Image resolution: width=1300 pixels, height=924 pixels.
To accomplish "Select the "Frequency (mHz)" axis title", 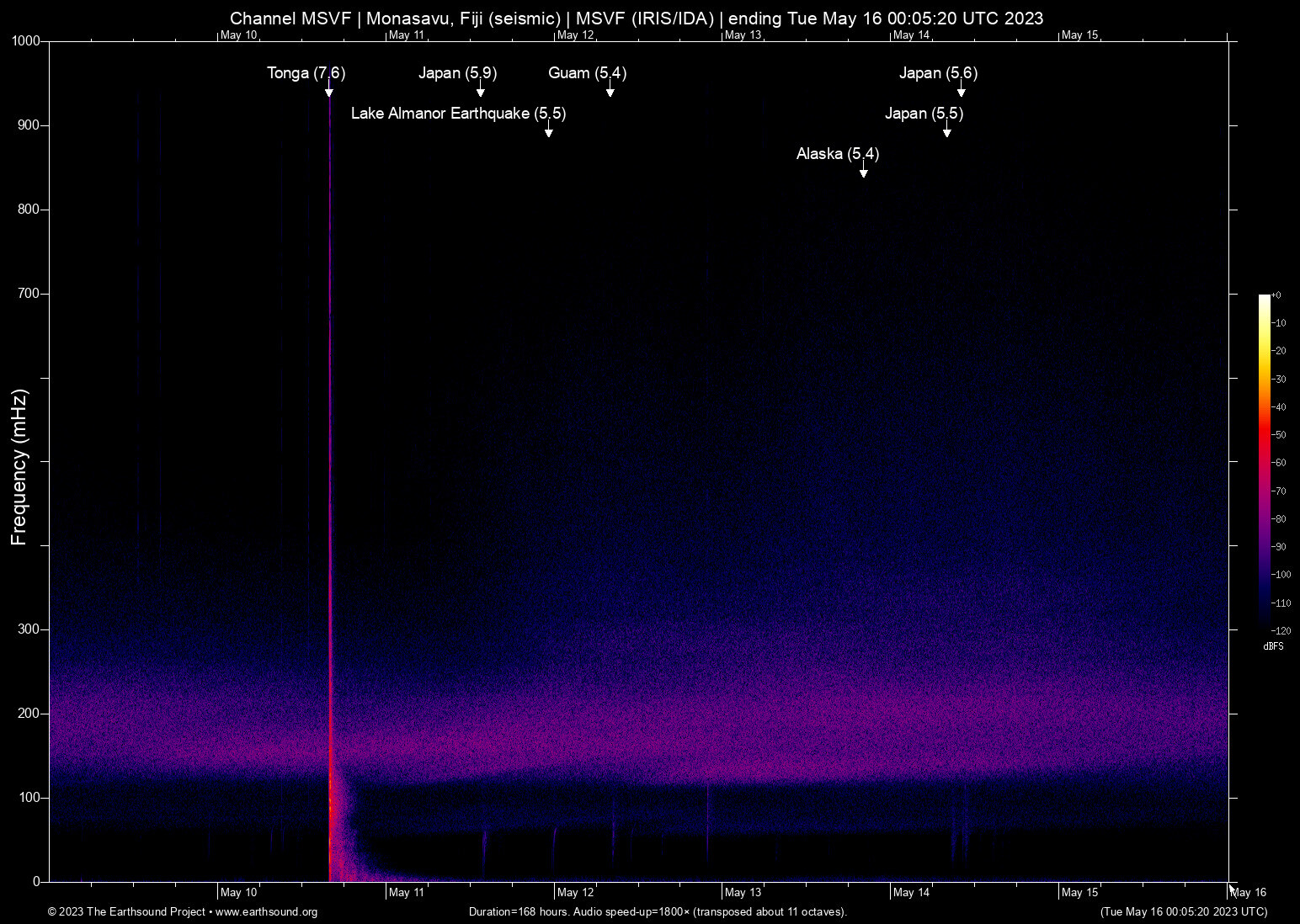I will click(x=19, y=467).
